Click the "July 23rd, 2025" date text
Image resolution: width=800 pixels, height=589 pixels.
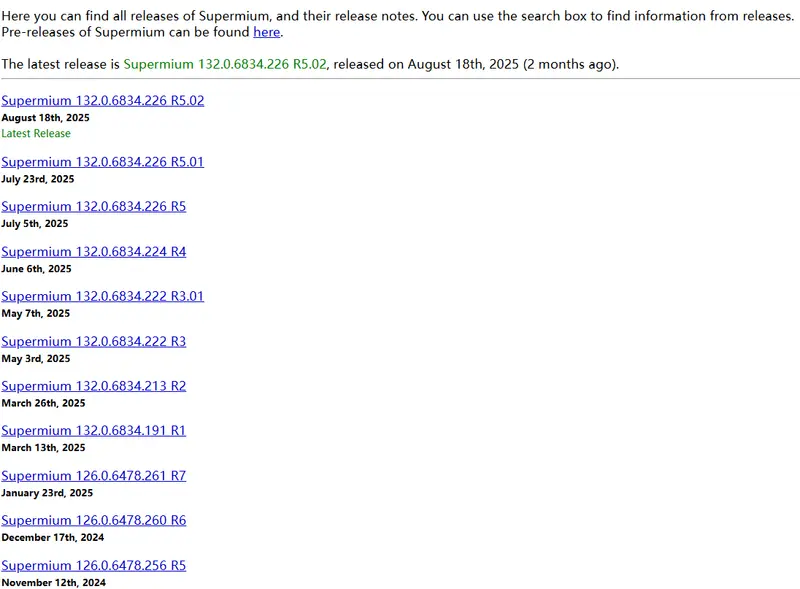click(x=36, y=179)
